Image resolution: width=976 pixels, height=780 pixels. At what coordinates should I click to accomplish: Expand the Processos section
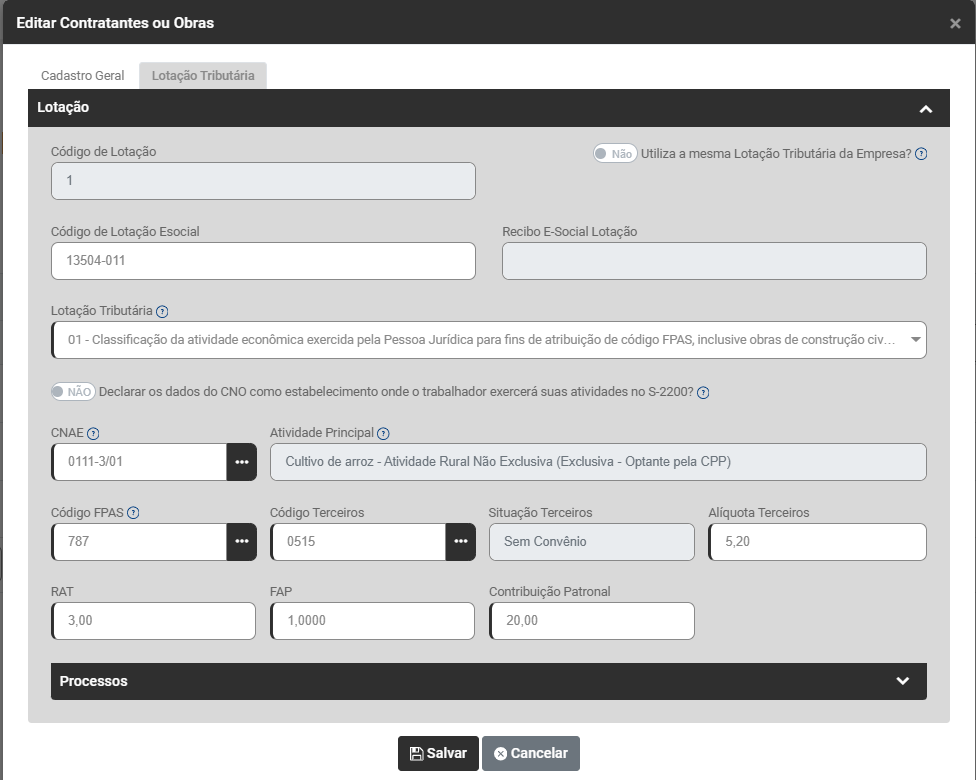coord(902,681)
